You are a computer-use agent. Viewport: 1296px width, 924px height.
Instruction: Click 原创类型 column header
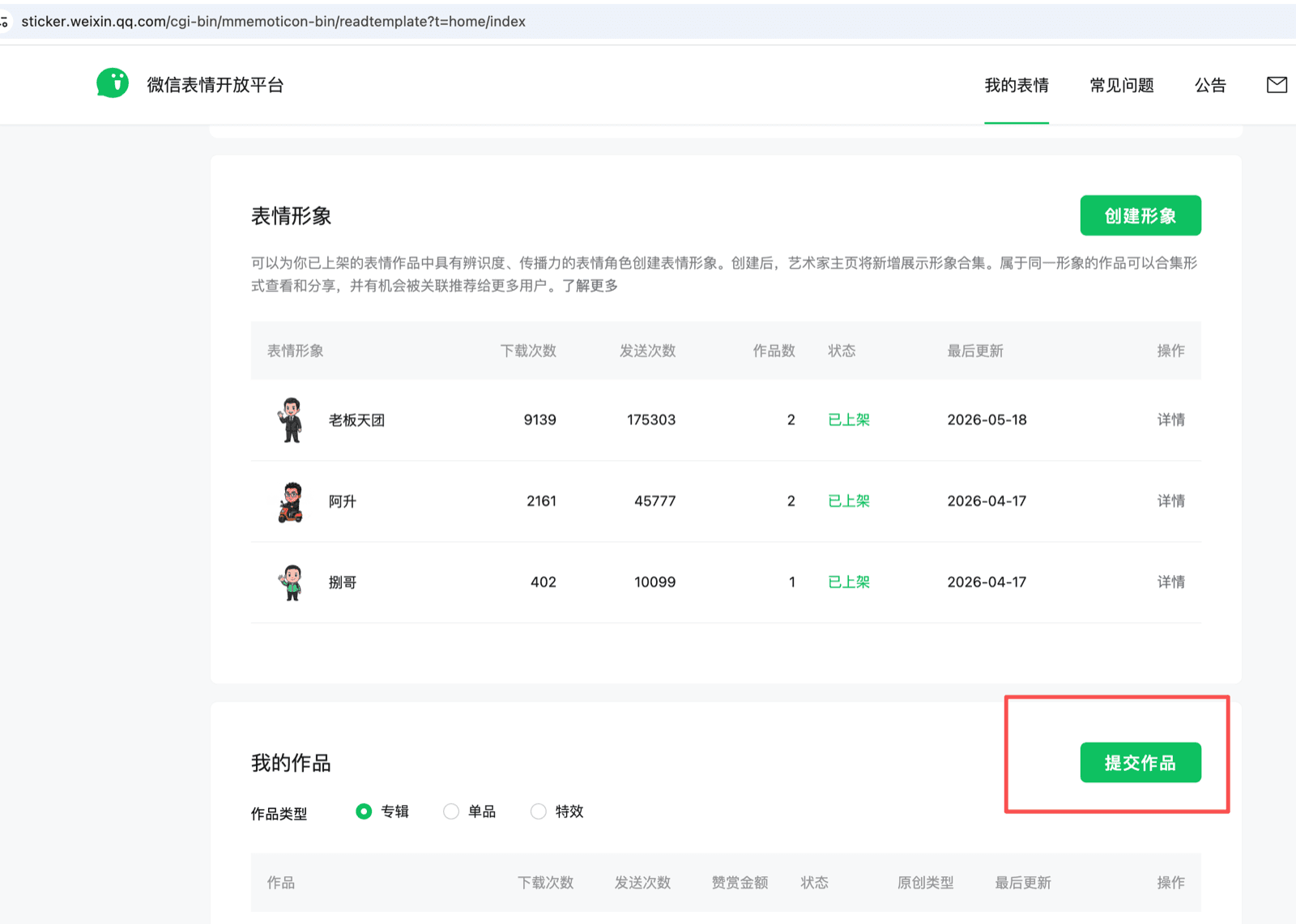coord(925,883)
